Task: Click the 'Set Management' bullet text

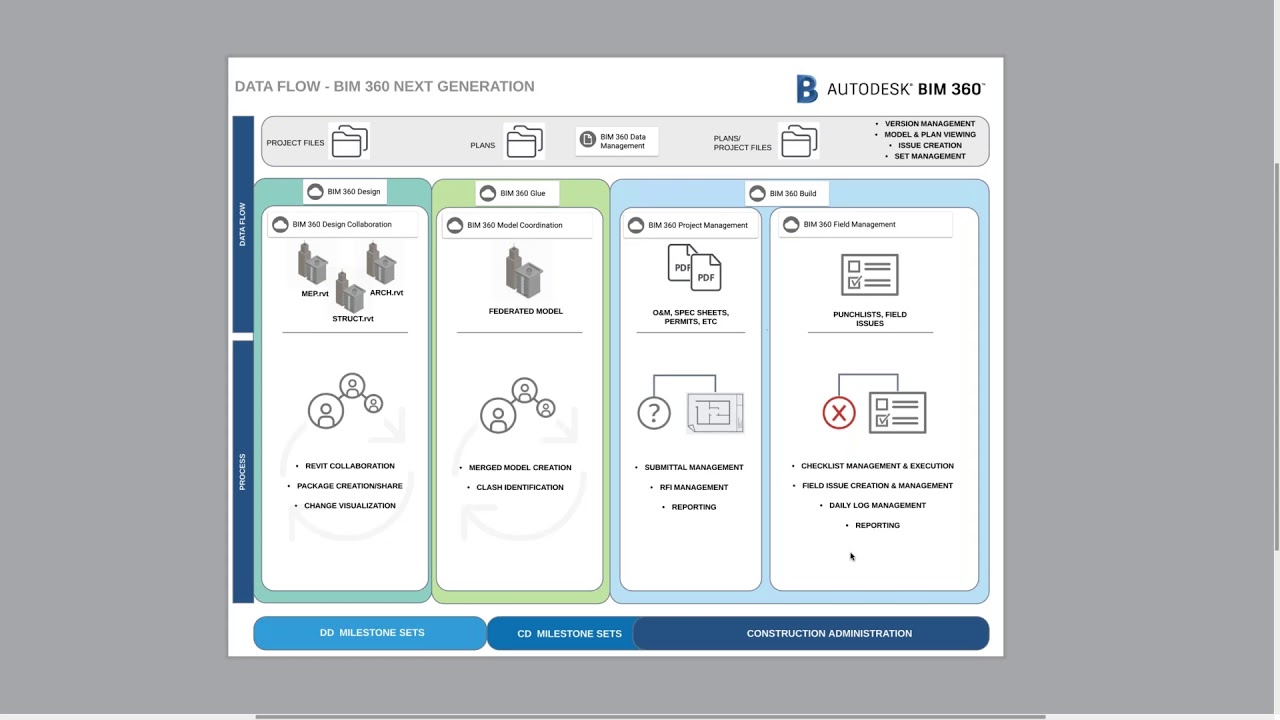Action: [930, 156]
